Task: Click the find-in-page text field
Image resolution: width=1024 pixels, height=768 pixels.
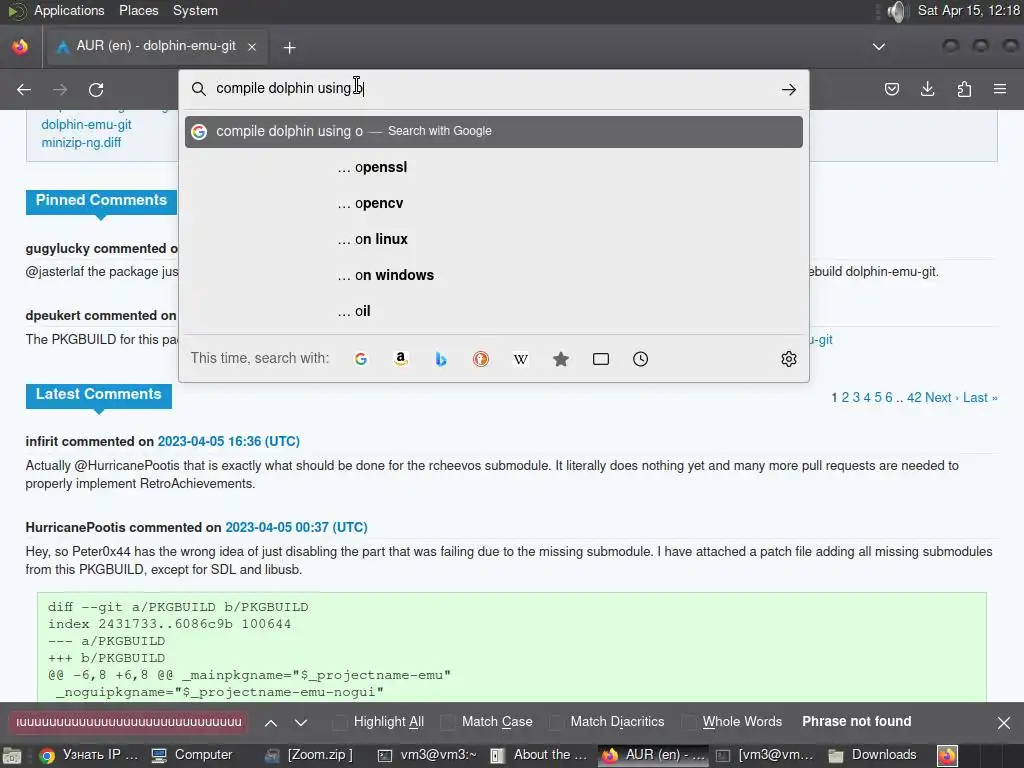Action: point(129,722)
